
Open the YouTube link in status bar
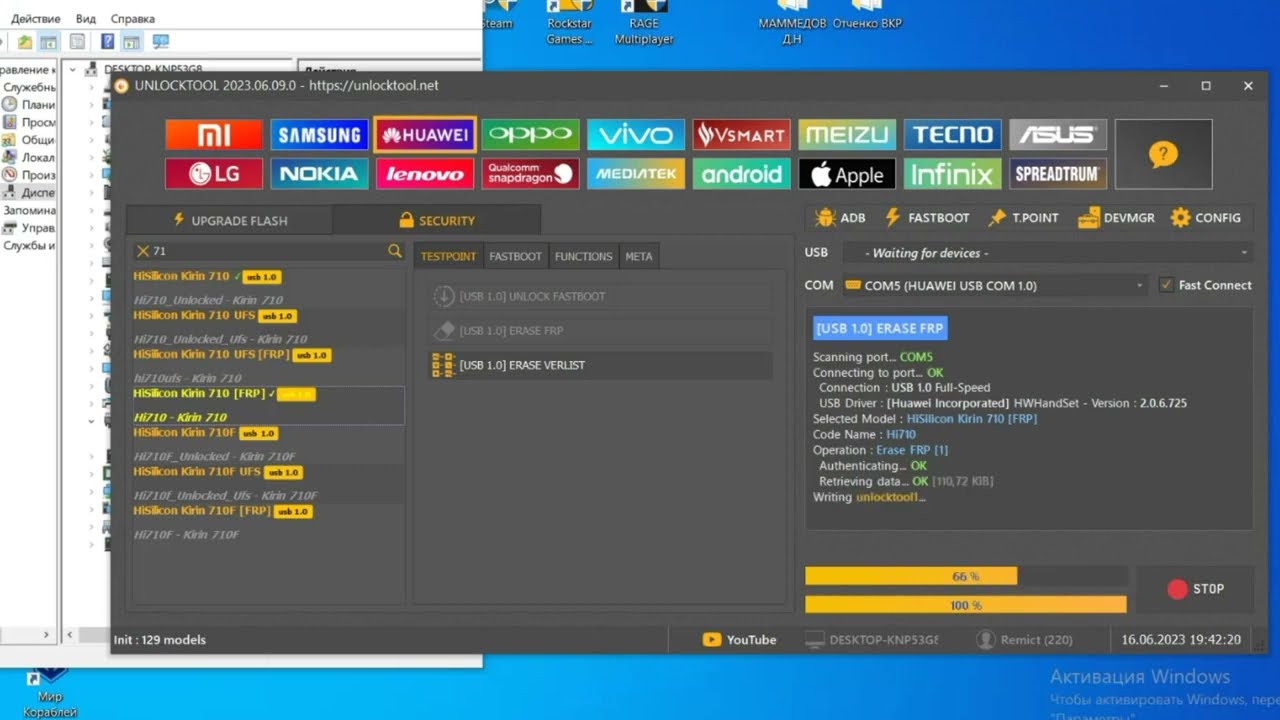[x=740, y=640]
